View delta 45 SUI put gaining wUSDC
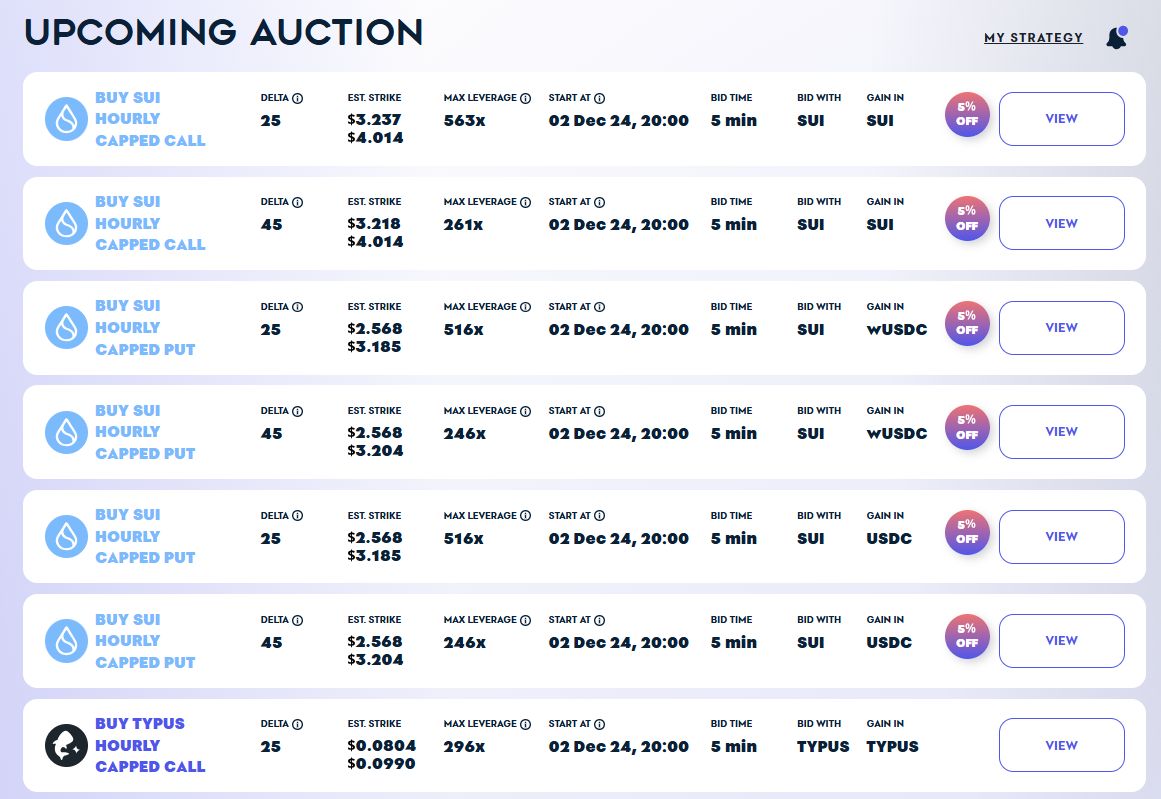Image resolution: width=1161 pixels, height=799 pixels. 1061,432
